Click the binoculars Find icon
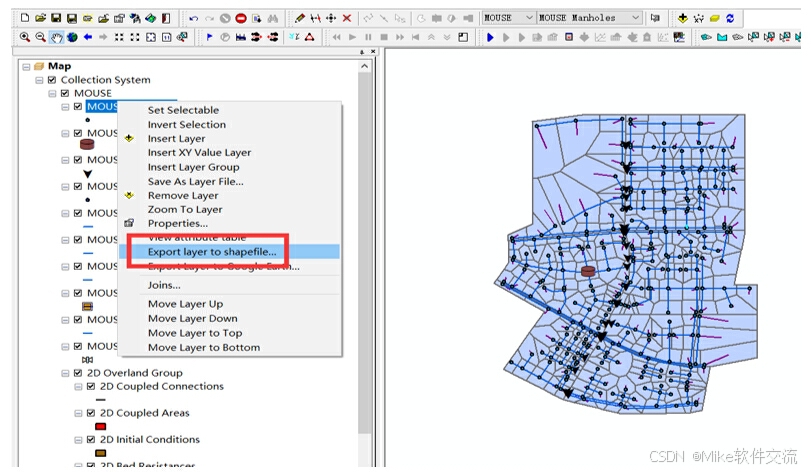811x472 pixels. pyautogui.click(x=273, y=19)
